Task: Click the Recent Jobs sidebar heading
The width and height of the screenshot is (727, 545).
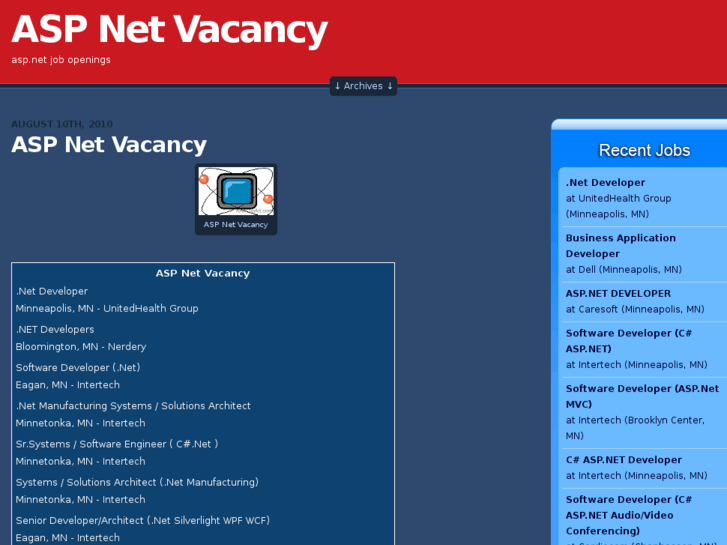Action: pos(644,150)
